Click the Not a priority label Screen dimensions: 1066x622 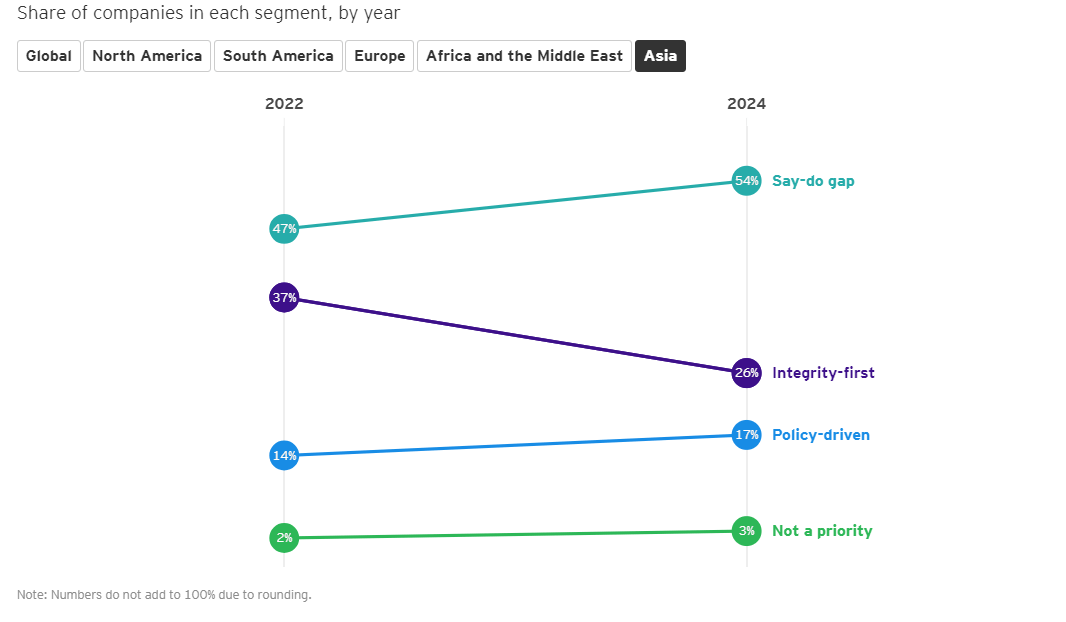[x=822, y=531]
